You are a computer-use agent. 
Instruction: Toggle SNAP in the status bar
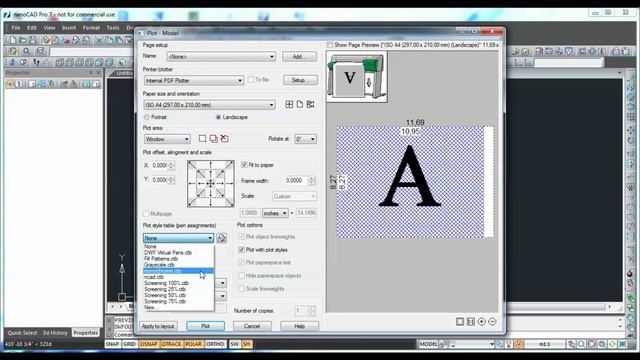click(x=113, y=344)
